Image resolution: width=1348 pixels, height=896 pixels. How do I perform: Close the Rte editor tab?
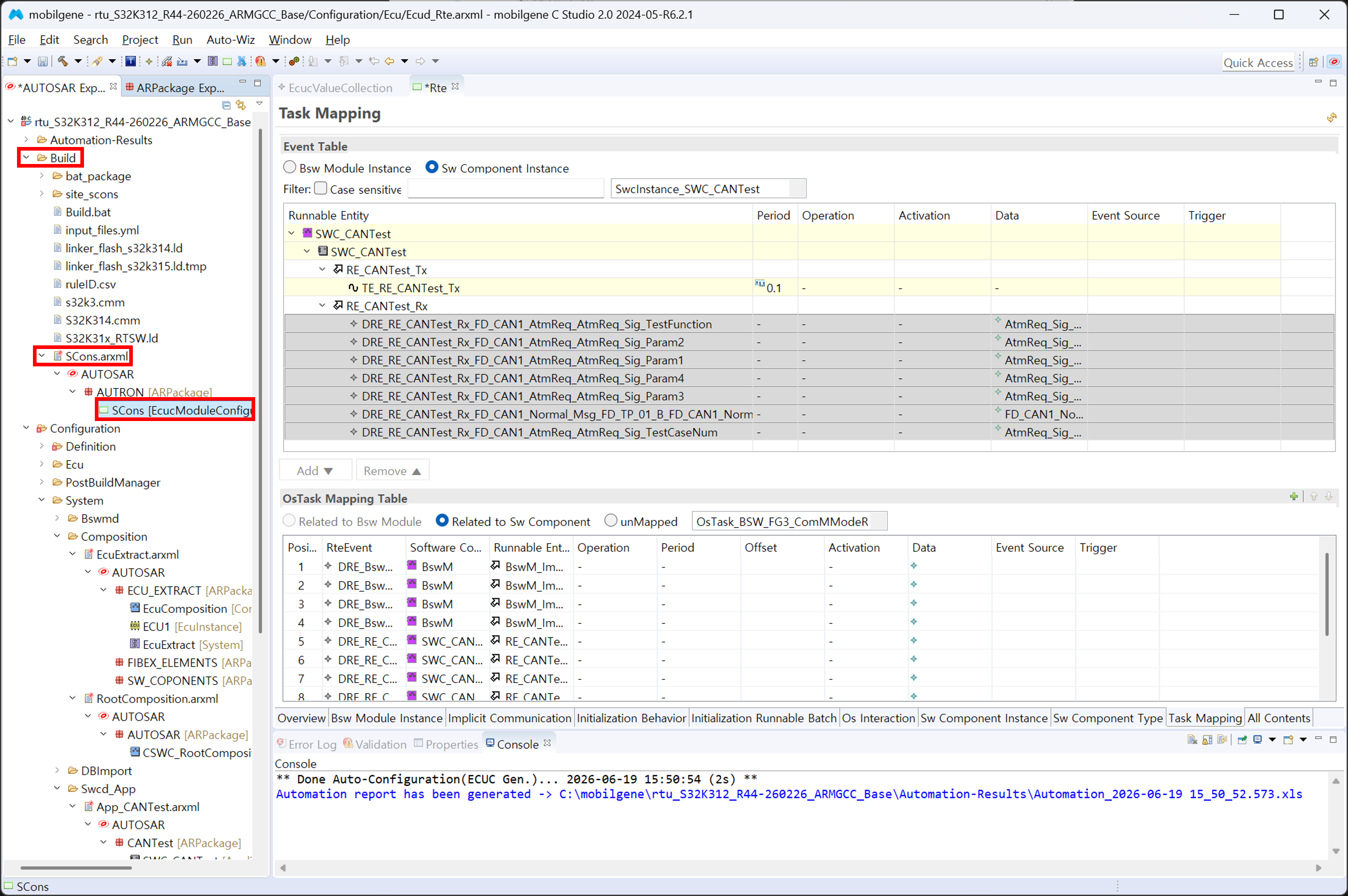(x=455, y=87)
